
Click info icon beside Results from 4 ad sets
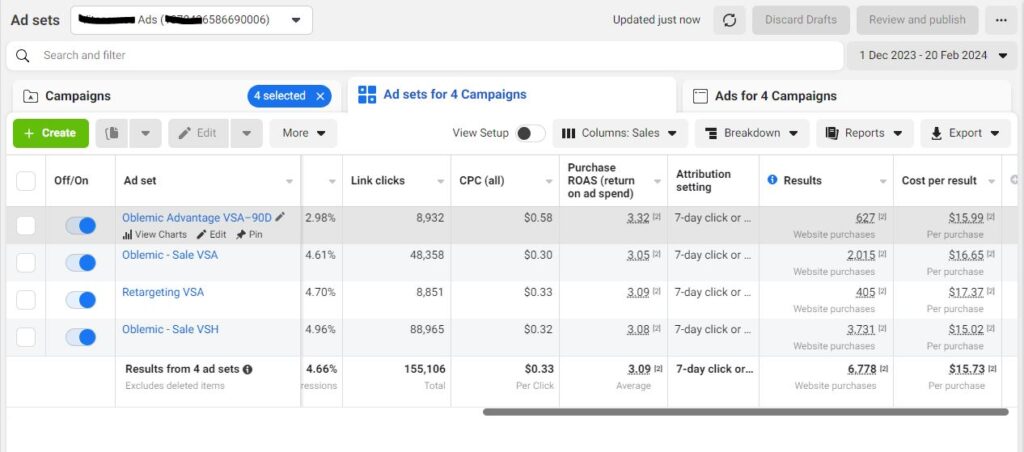pos(247,369)
